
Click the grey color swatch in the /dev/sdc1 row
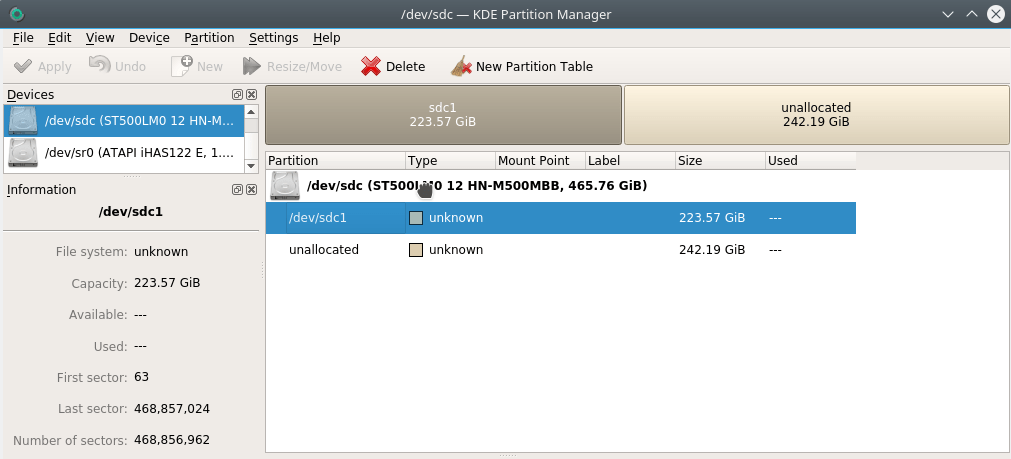click(x=416, y=218)
